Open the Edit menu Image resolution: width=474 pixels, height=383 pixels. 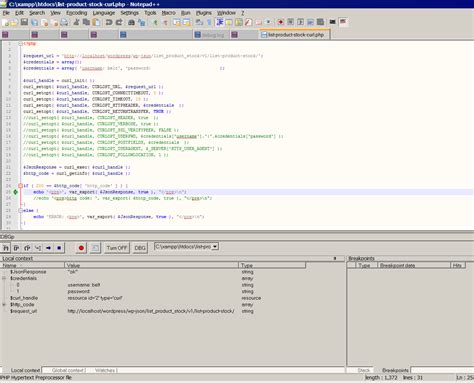[19, 13]
